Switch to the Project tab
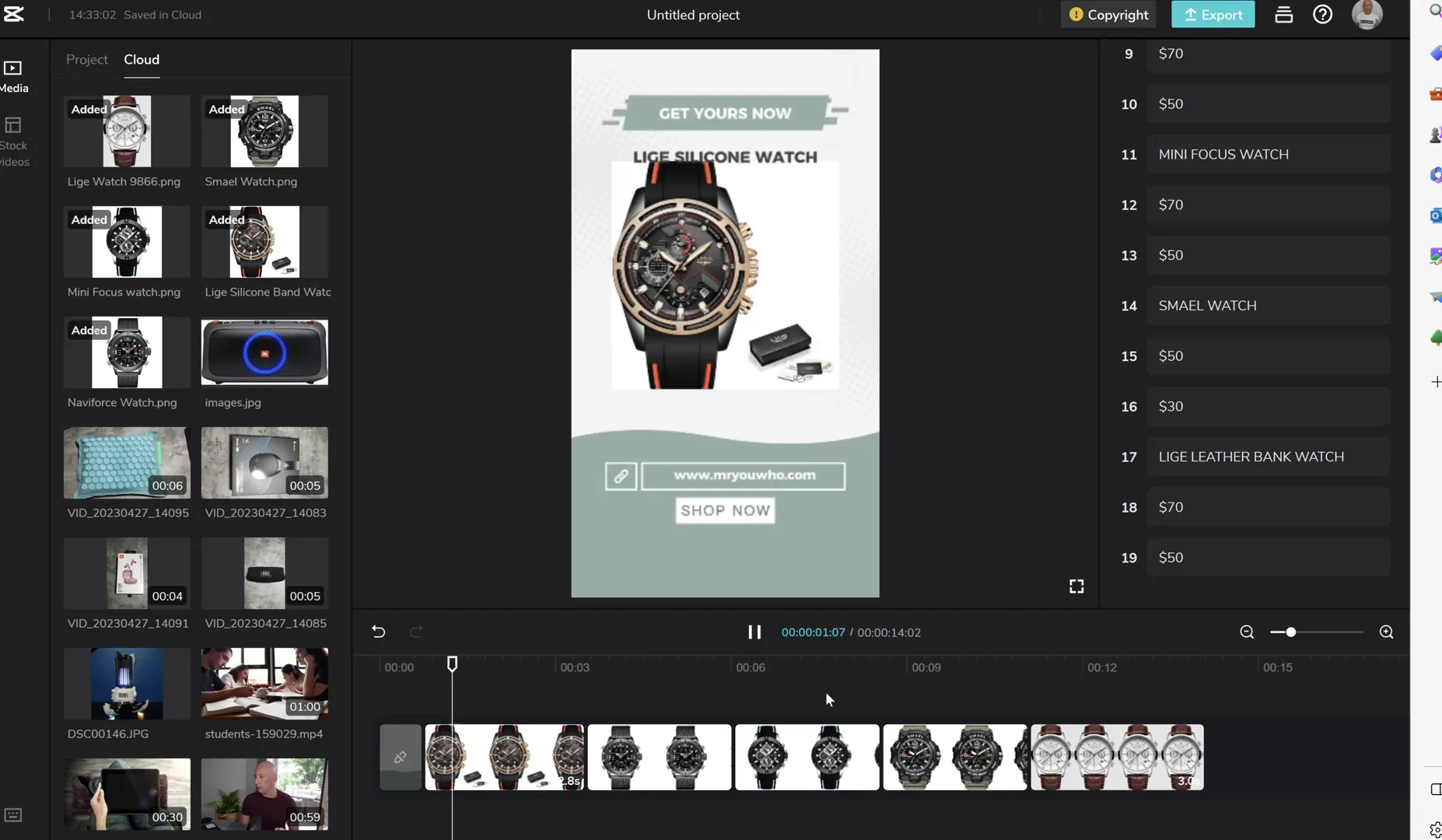The width and height of the screenshot is (1442, 840). click(x=86, y=60)
